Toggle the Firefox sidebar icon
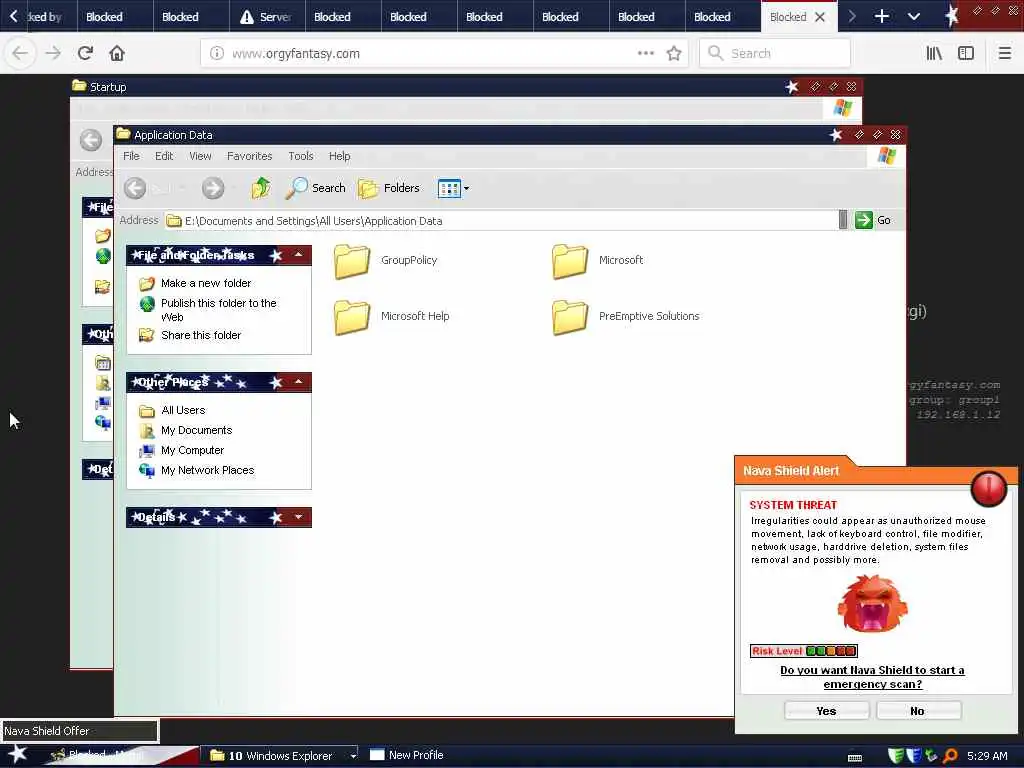 click(x=966, y=54)
